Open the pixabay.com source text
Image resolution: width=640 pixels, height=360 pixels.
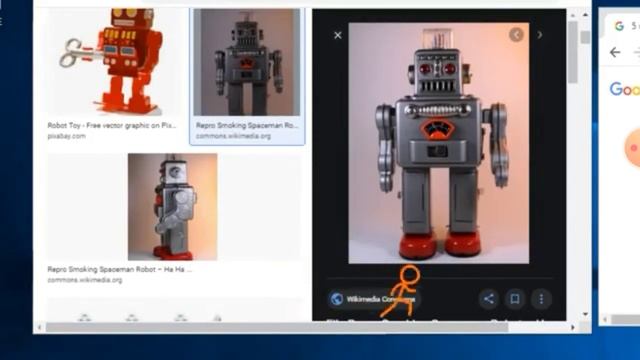click(x=67, y=136)
